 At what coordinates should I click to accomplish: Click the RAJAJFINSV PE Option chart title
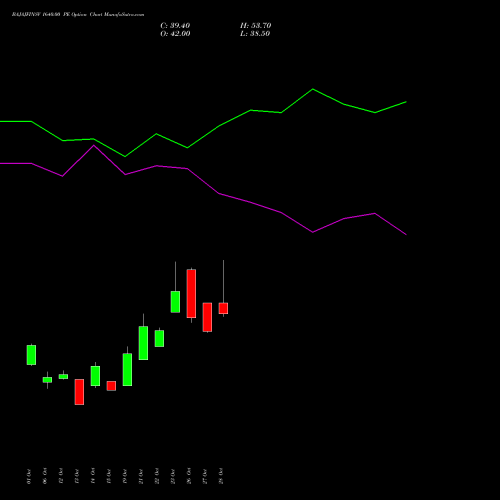point(78,15)
